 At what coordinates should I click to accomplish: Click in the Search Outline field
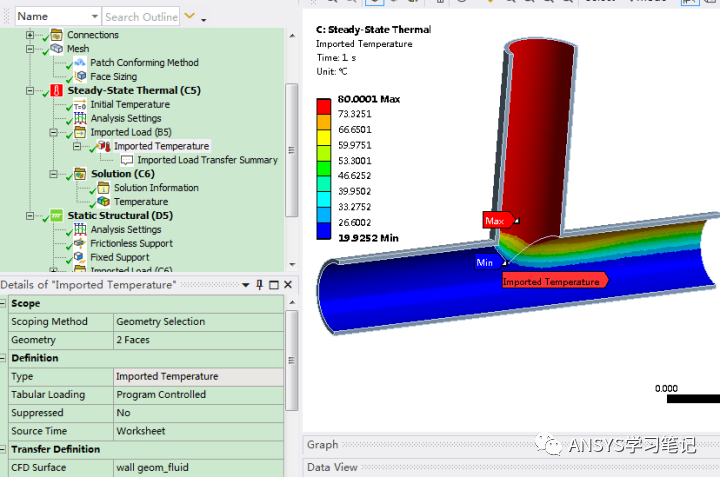coord(140,17)
